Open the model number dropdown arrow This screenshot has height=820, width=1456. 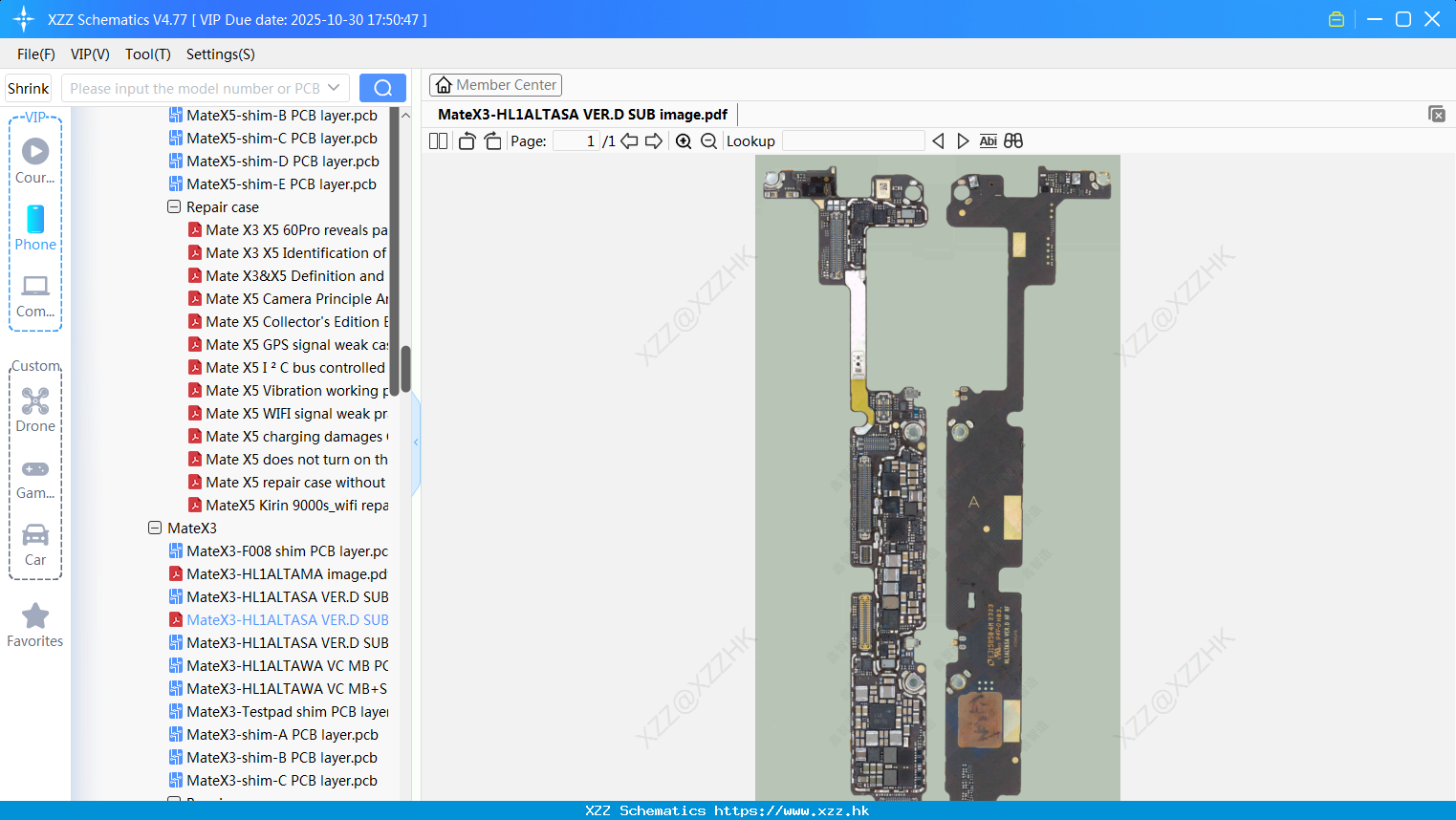(x=334, y=88)
